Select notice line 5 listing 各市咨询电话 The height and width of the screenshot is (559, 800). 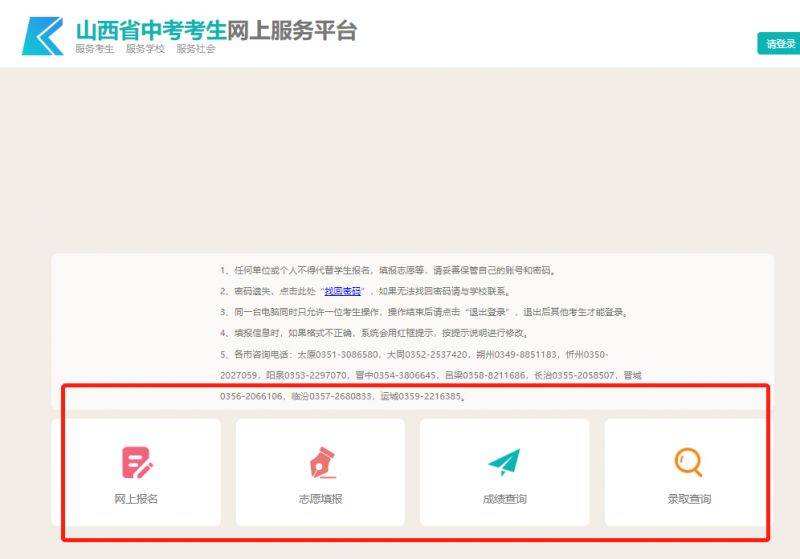(x=414, y=354)
